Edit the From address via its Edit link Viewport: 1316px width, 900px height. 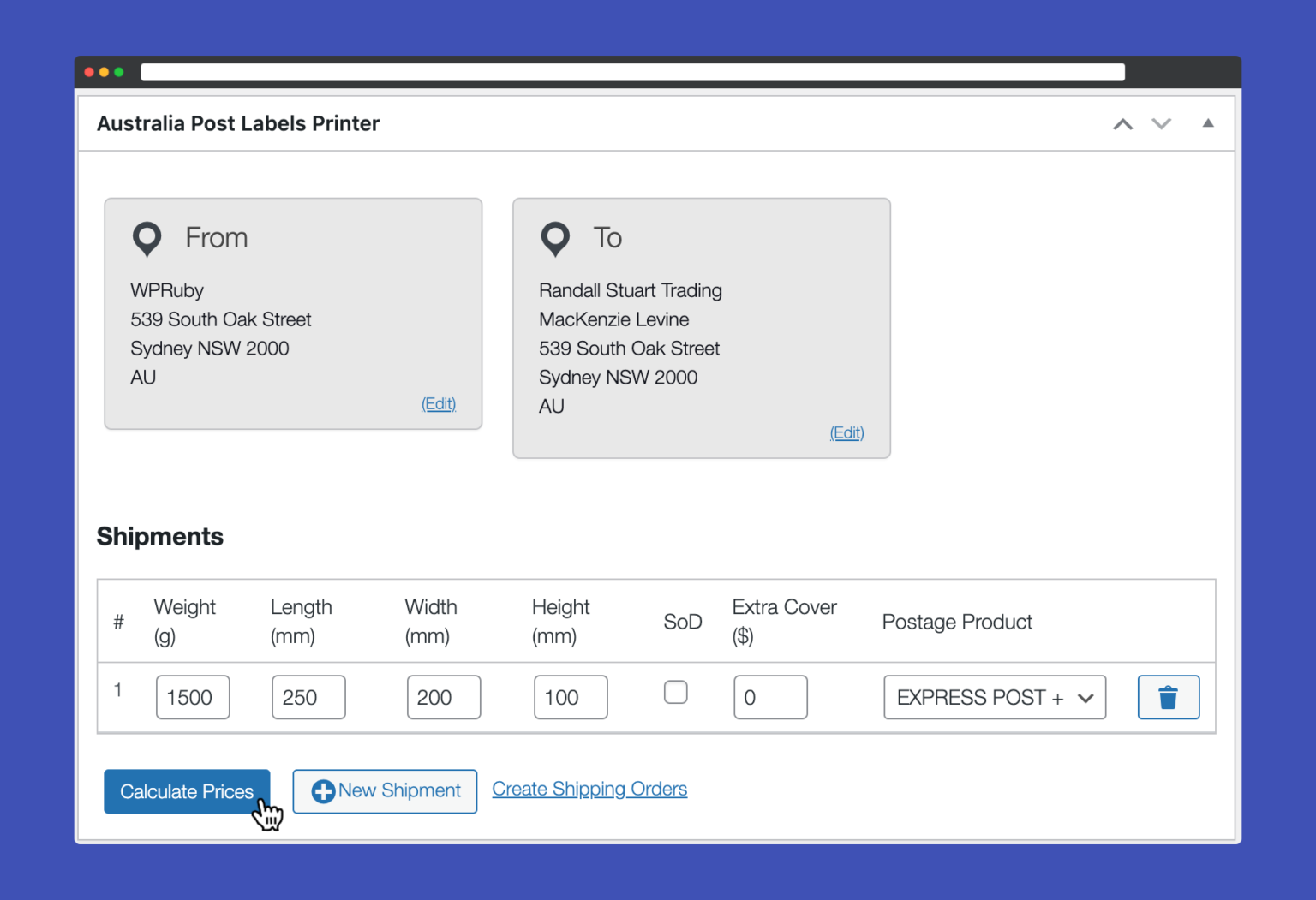click(439, 403)
